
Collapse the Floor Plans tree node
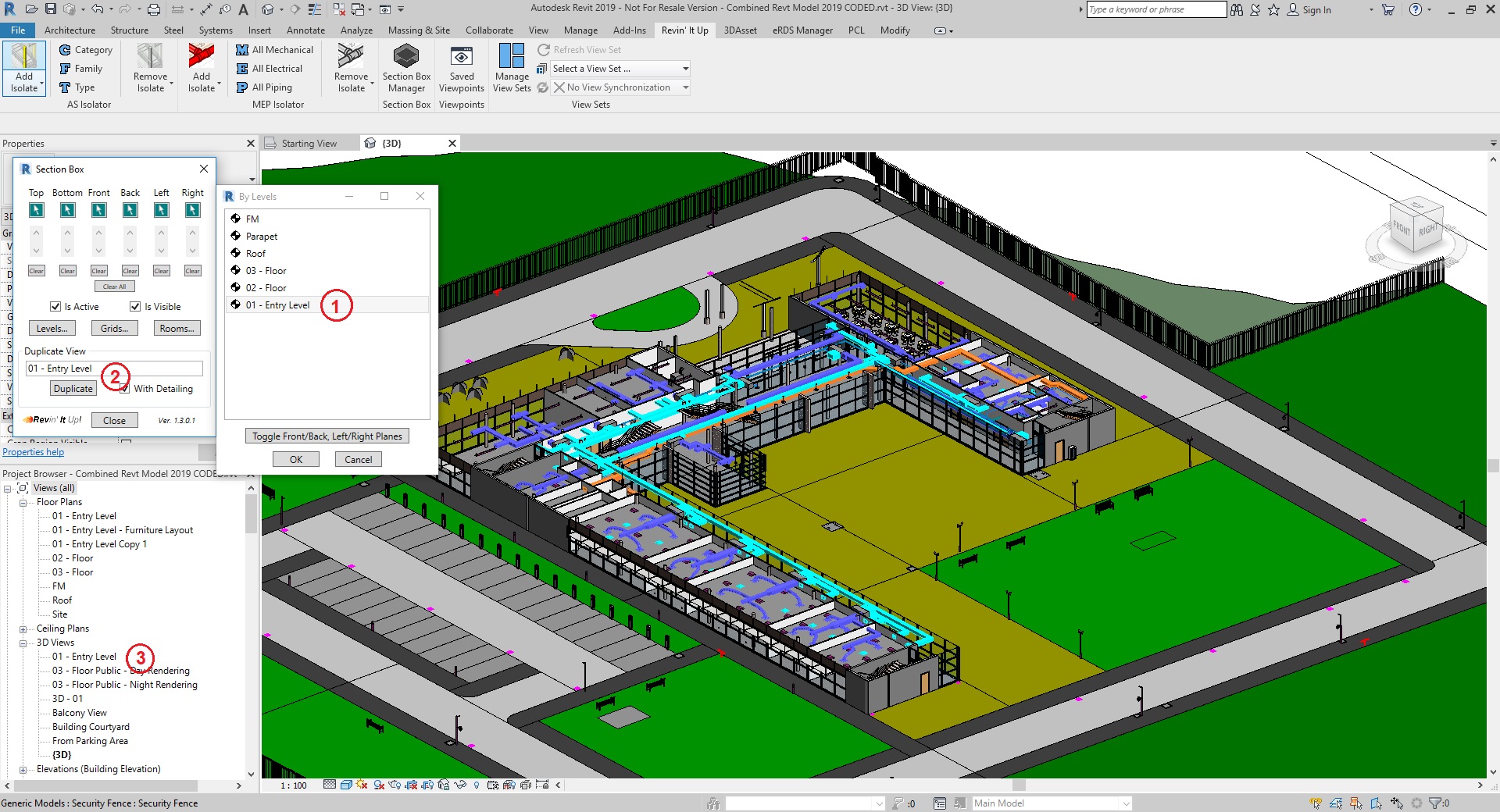click(23, 503)
